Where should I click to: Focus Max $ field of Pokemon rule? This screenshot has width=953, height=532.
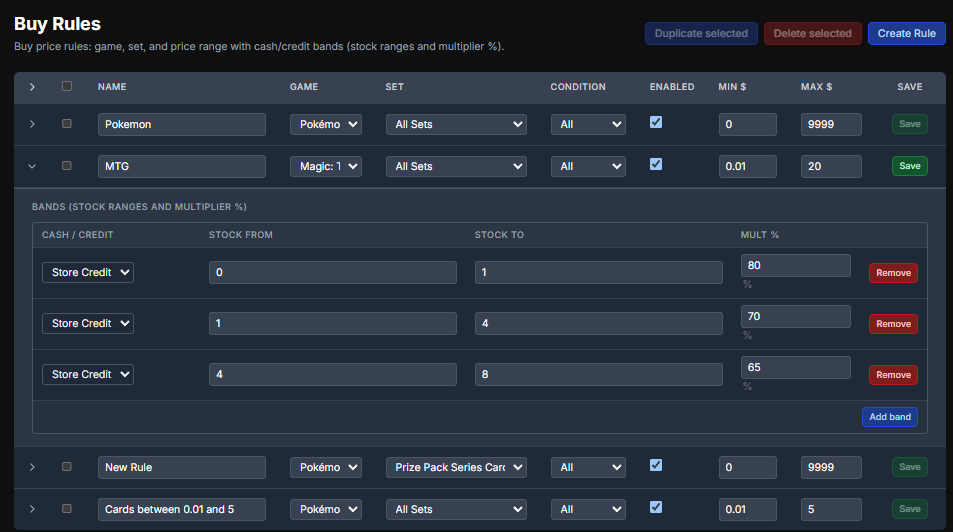(831, 124)
